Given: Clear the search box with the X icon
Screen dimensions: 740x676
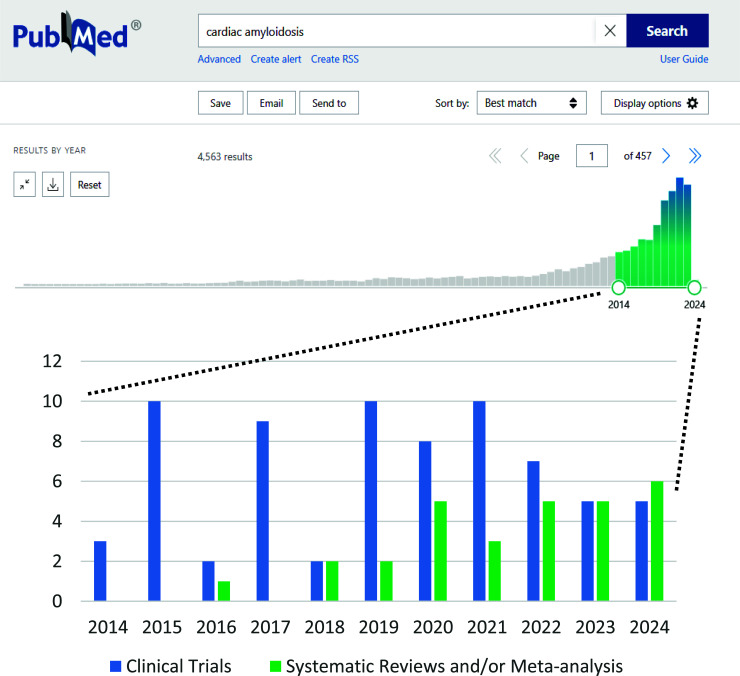Looking at the screenshot, I should point(610,31).
